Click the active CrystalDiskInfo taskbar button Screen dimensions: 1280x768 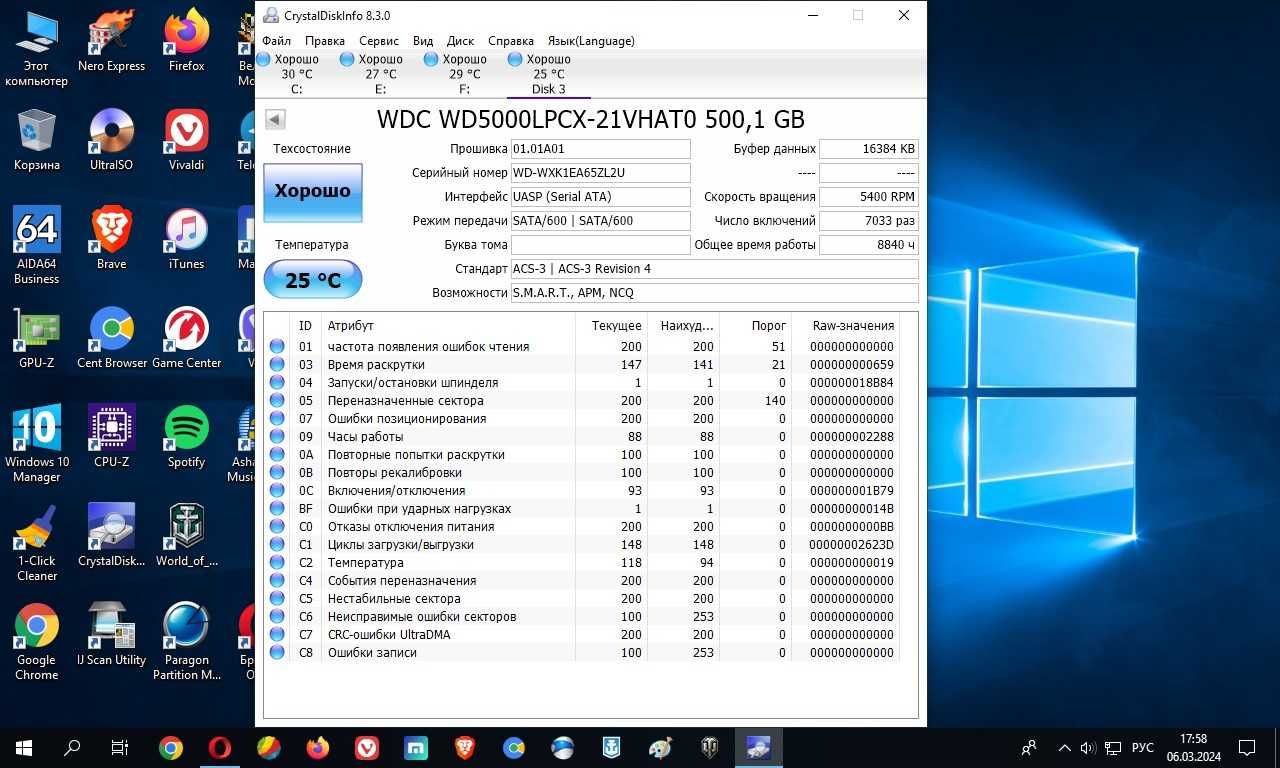(759, 747)
